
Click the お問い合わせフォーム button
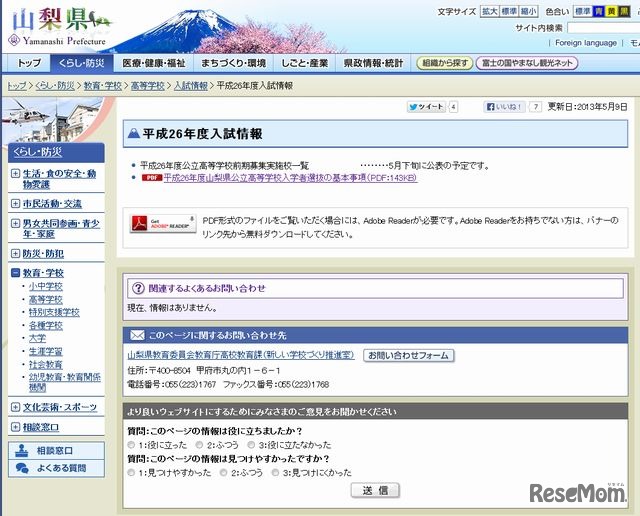coord(407,355)
